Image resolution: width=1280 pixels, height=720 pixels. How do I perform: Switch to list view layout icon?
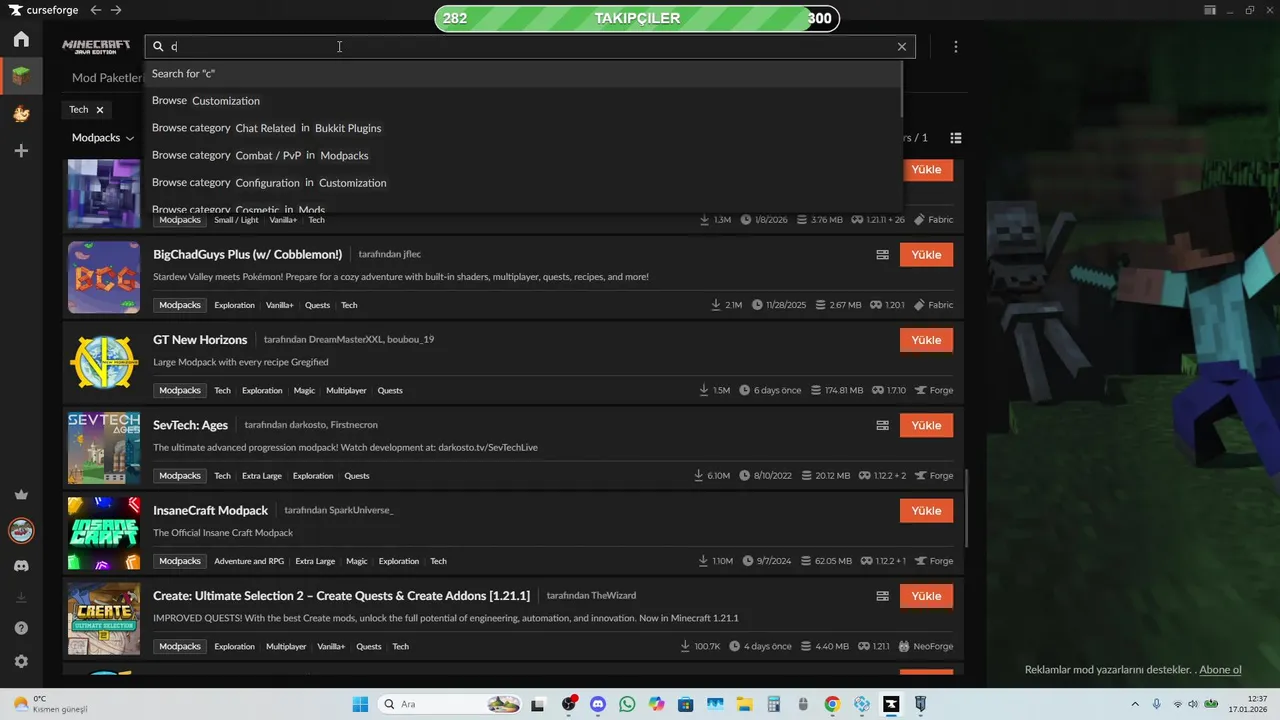(956, 138)
